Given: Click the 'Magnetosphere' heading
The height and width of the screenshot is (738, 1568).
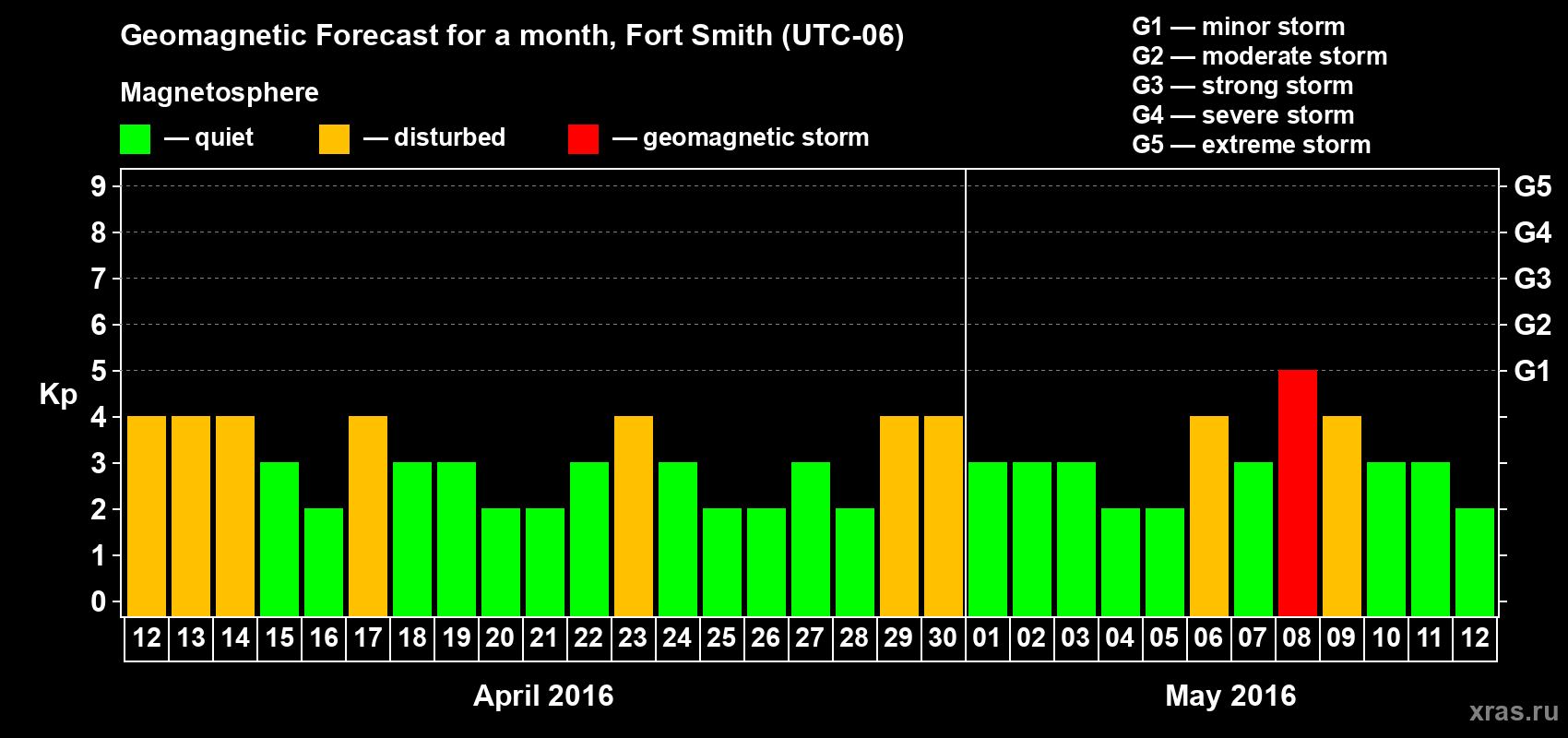Looking at the screenshot, I should [220, 92].
